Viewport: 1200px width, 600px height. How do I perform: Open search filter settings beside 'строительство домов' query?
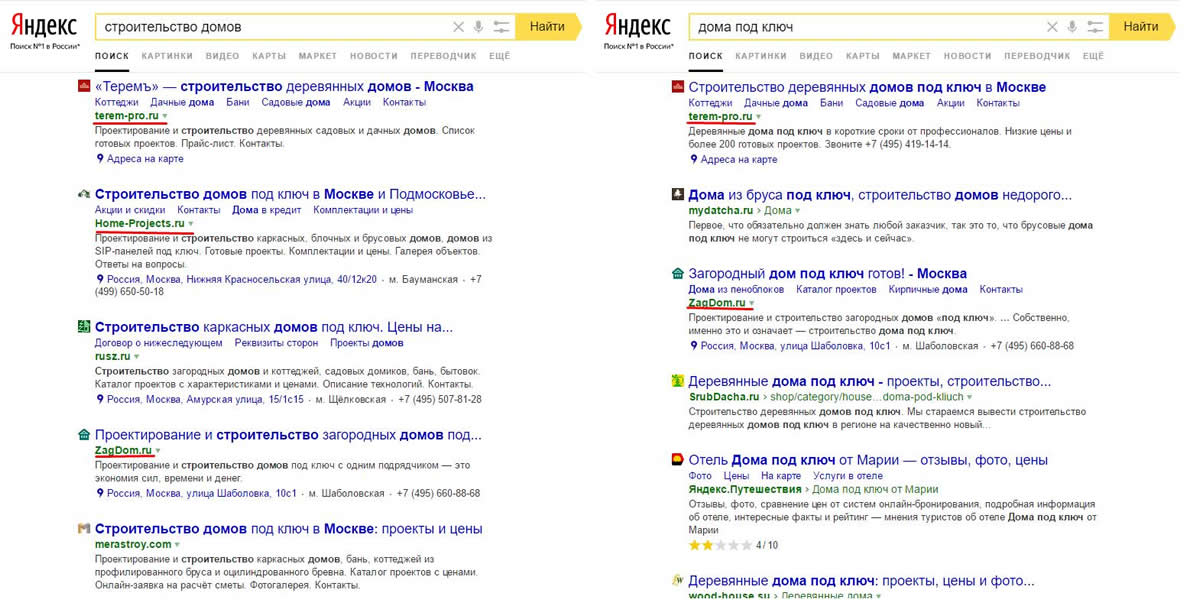(501, 27)
